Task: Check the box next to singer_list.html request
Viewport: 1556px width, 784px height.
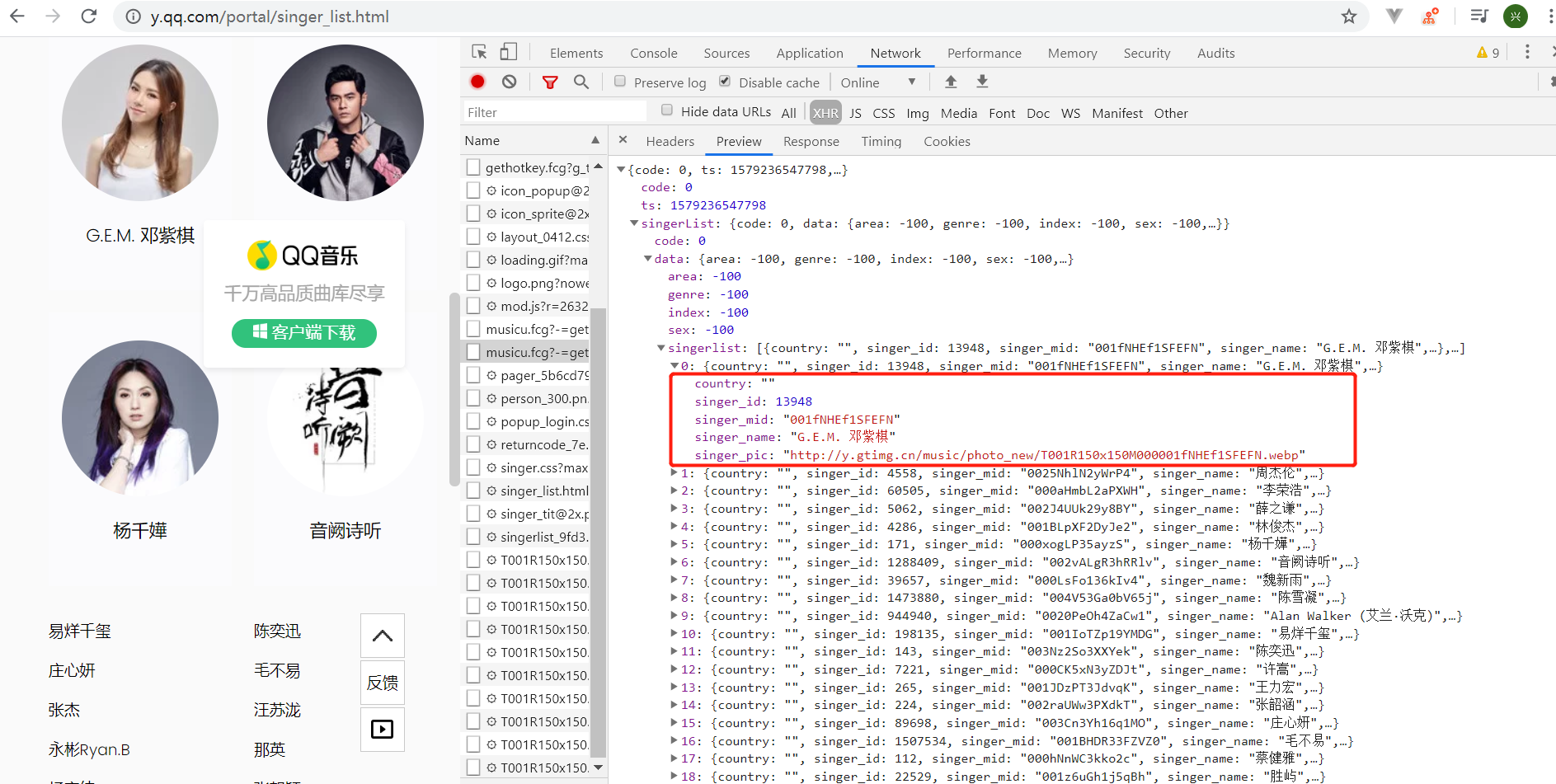Action: point(473,491)
